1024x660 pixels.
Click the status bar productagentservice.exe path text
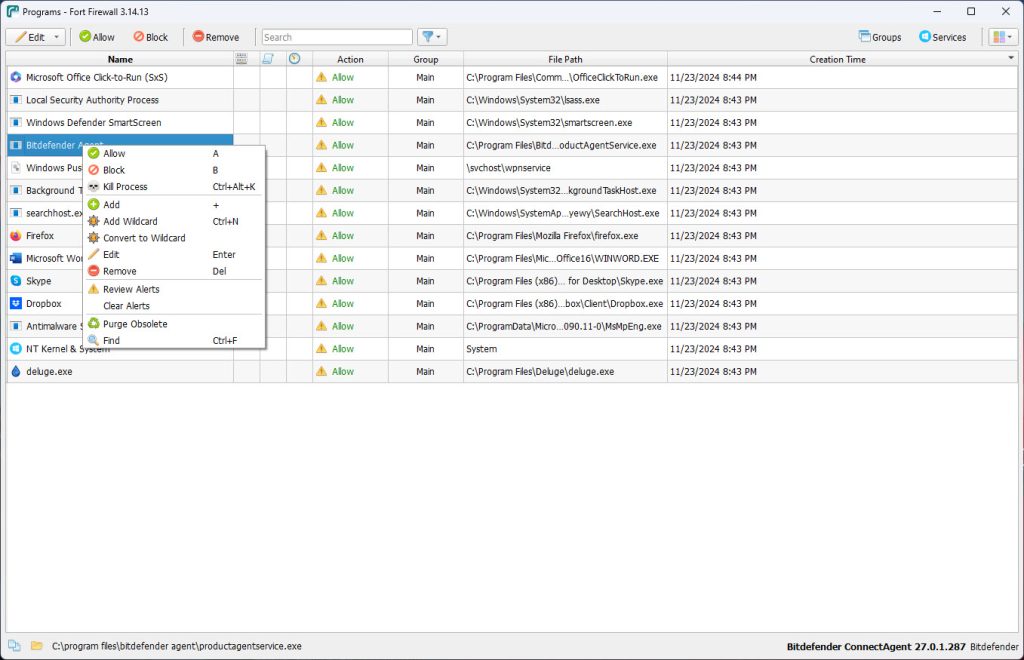[176, 646]
